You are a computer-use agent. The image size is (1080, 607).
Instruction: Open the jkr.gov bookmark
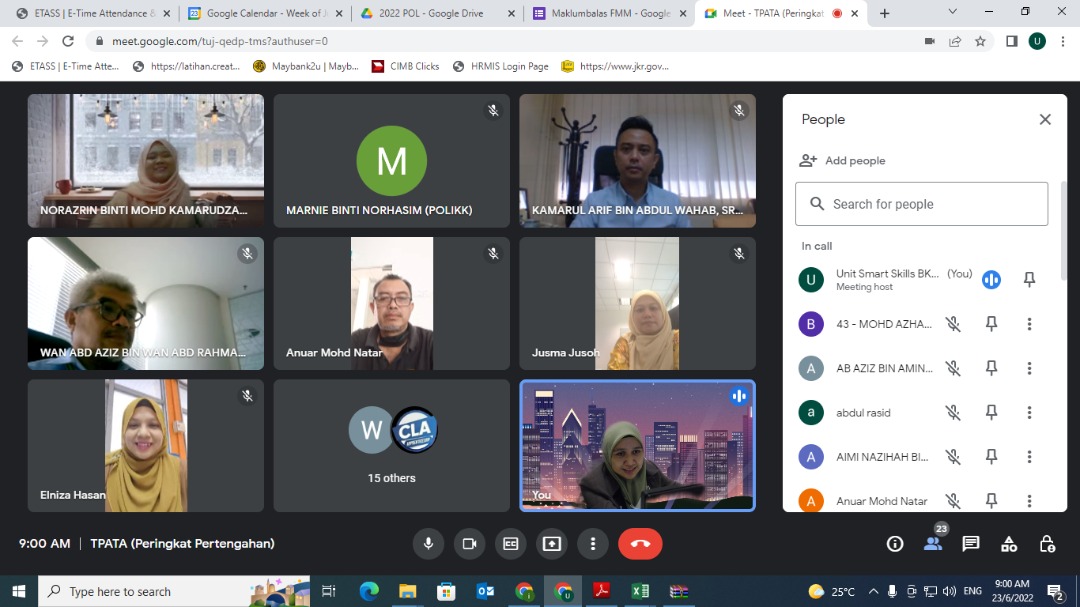coord(614,66)
